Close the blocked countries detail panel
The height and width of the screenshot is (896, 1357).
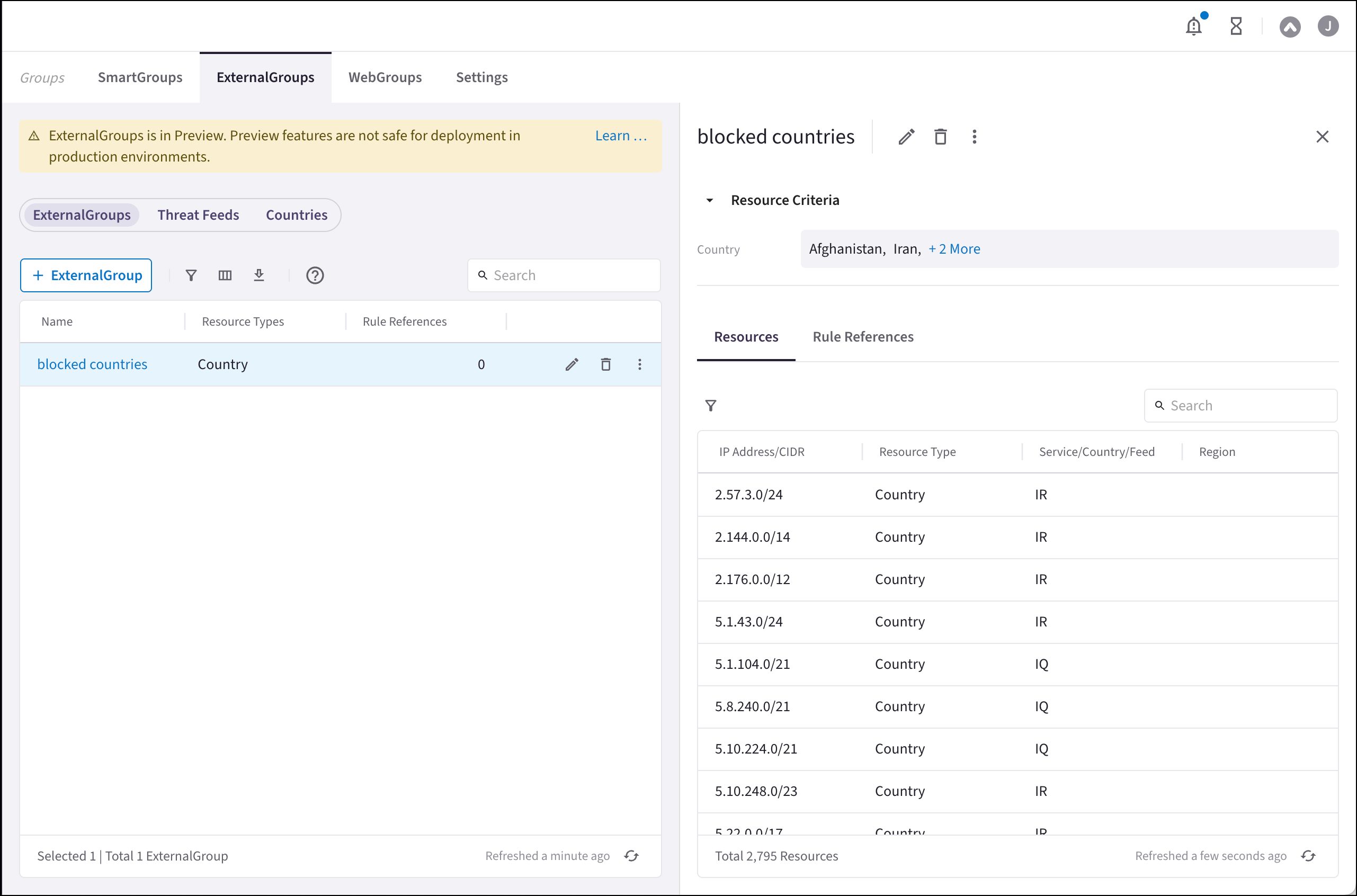[1322, 137]
